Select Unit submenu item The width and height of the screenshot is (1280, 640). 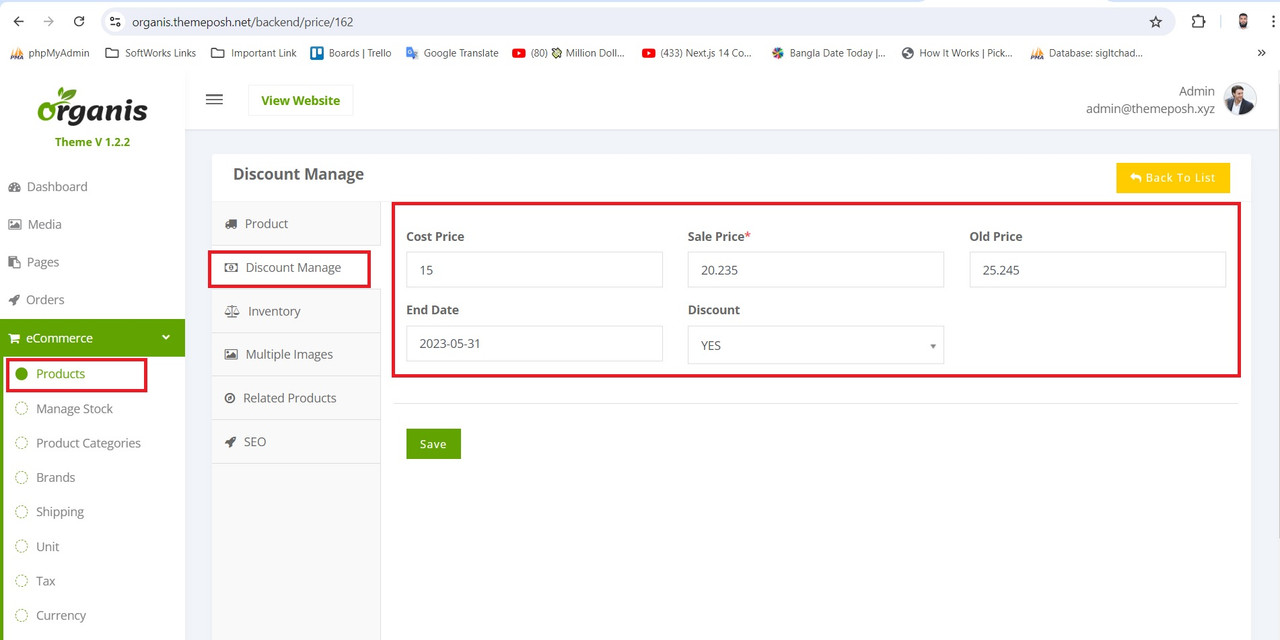(48, 547)
